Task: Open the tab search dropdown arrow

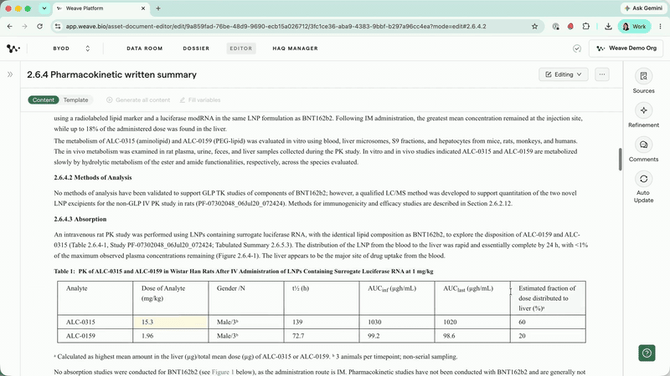Action: coord(44,8)
